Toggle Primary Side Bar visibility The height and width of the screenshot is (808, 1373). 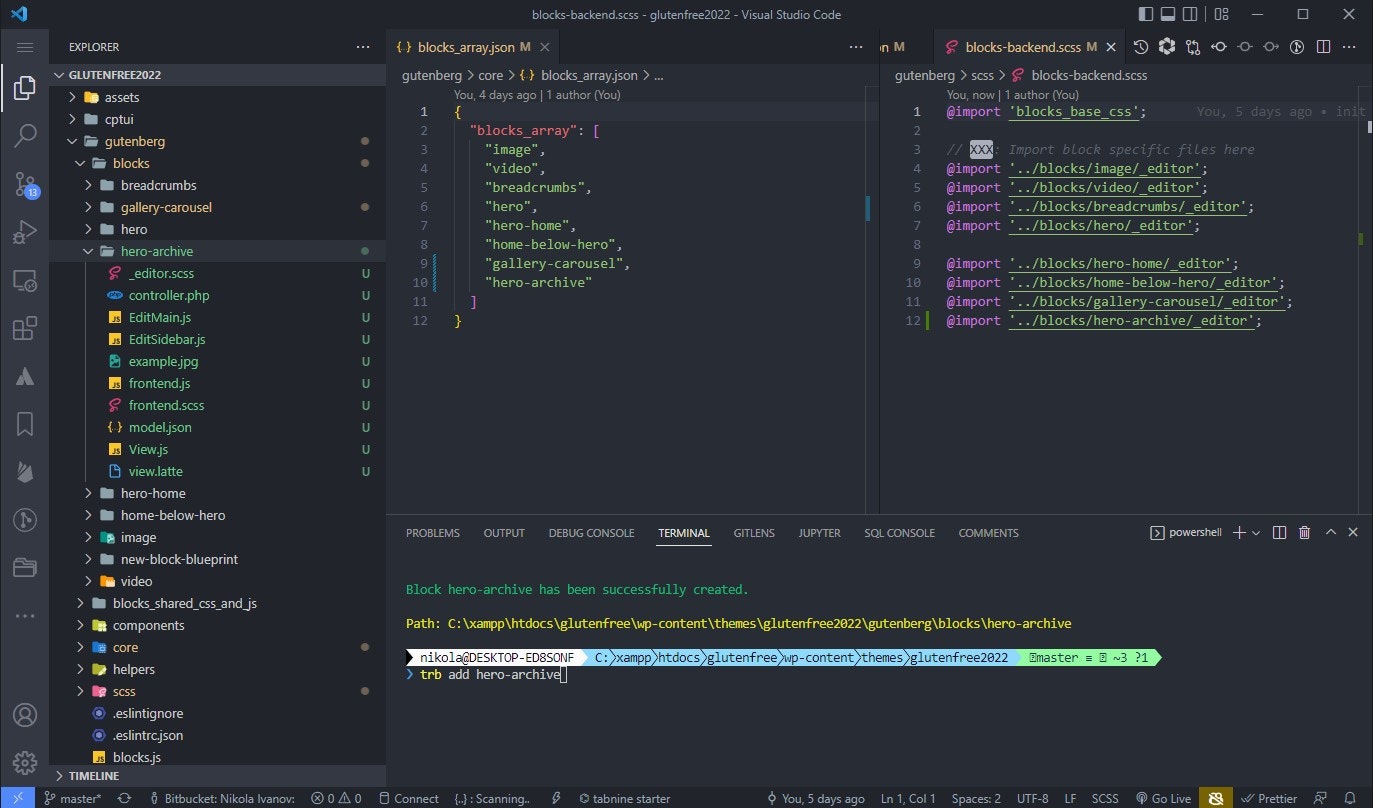pyautogui.click(x=1146, y=14)
